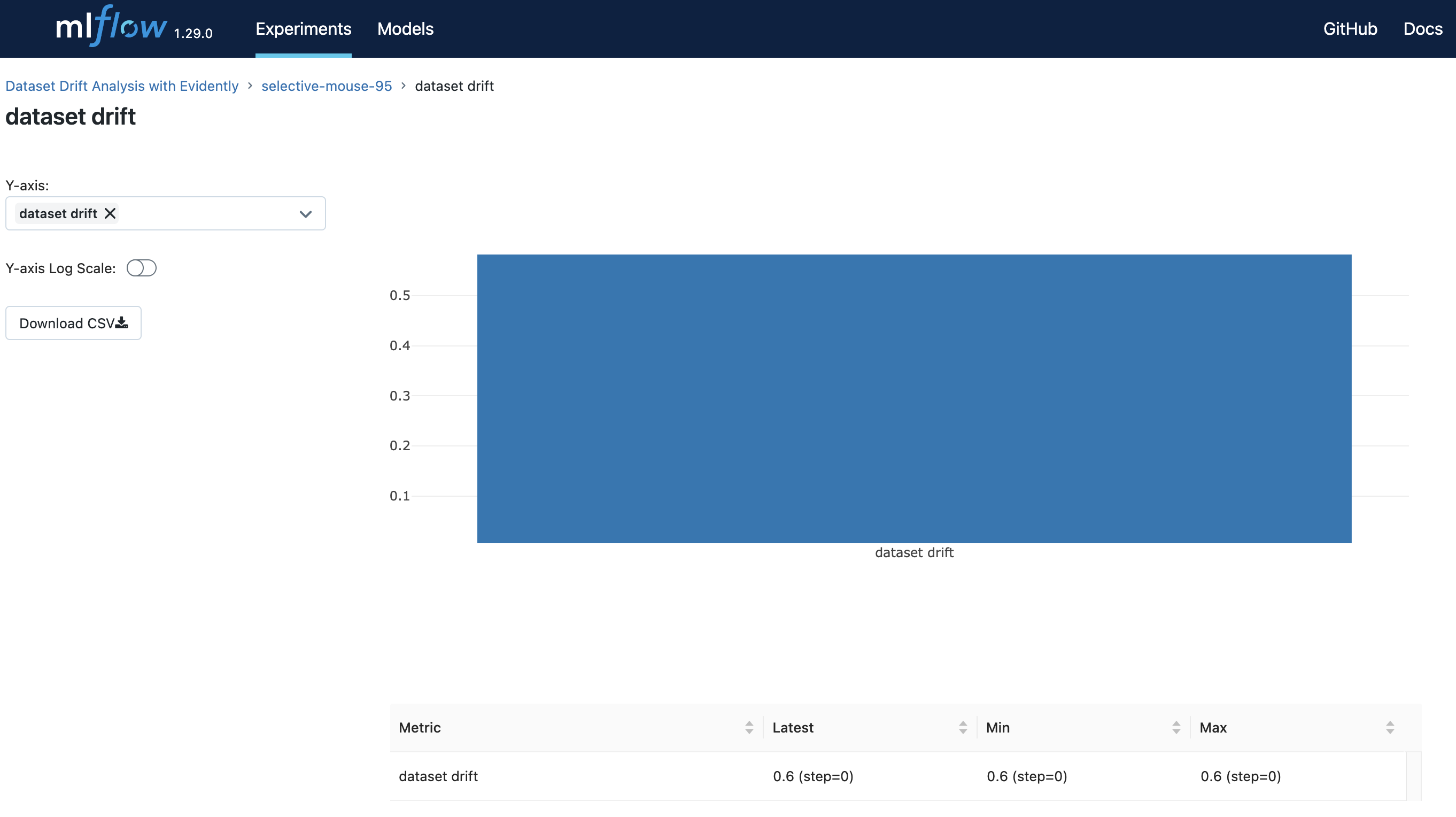
Task: Click the first breadcrumb chevron separator
Action: (x=250, y=86)
